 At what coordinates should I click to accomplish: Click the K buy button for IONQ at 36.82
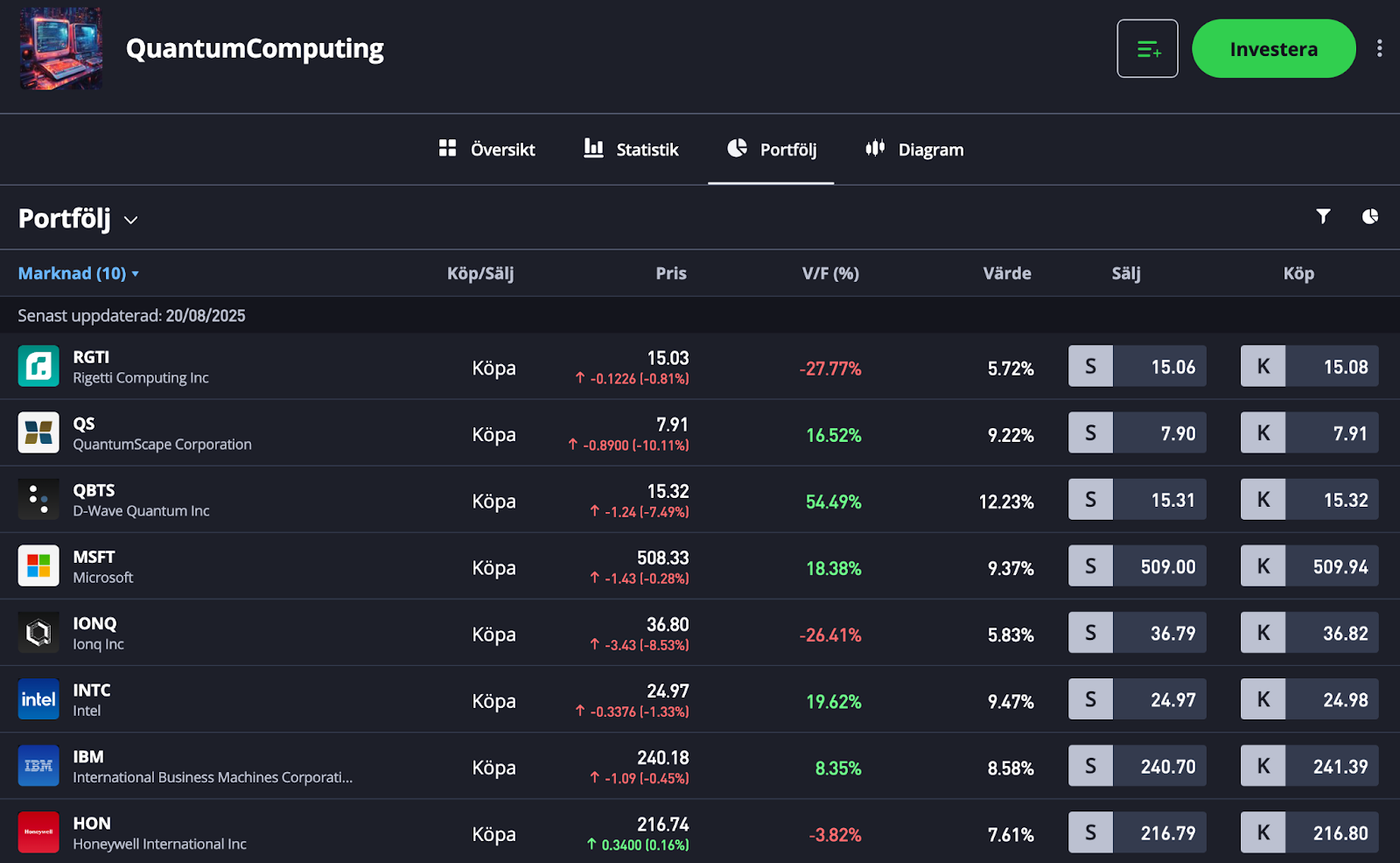coord(1309,633)
